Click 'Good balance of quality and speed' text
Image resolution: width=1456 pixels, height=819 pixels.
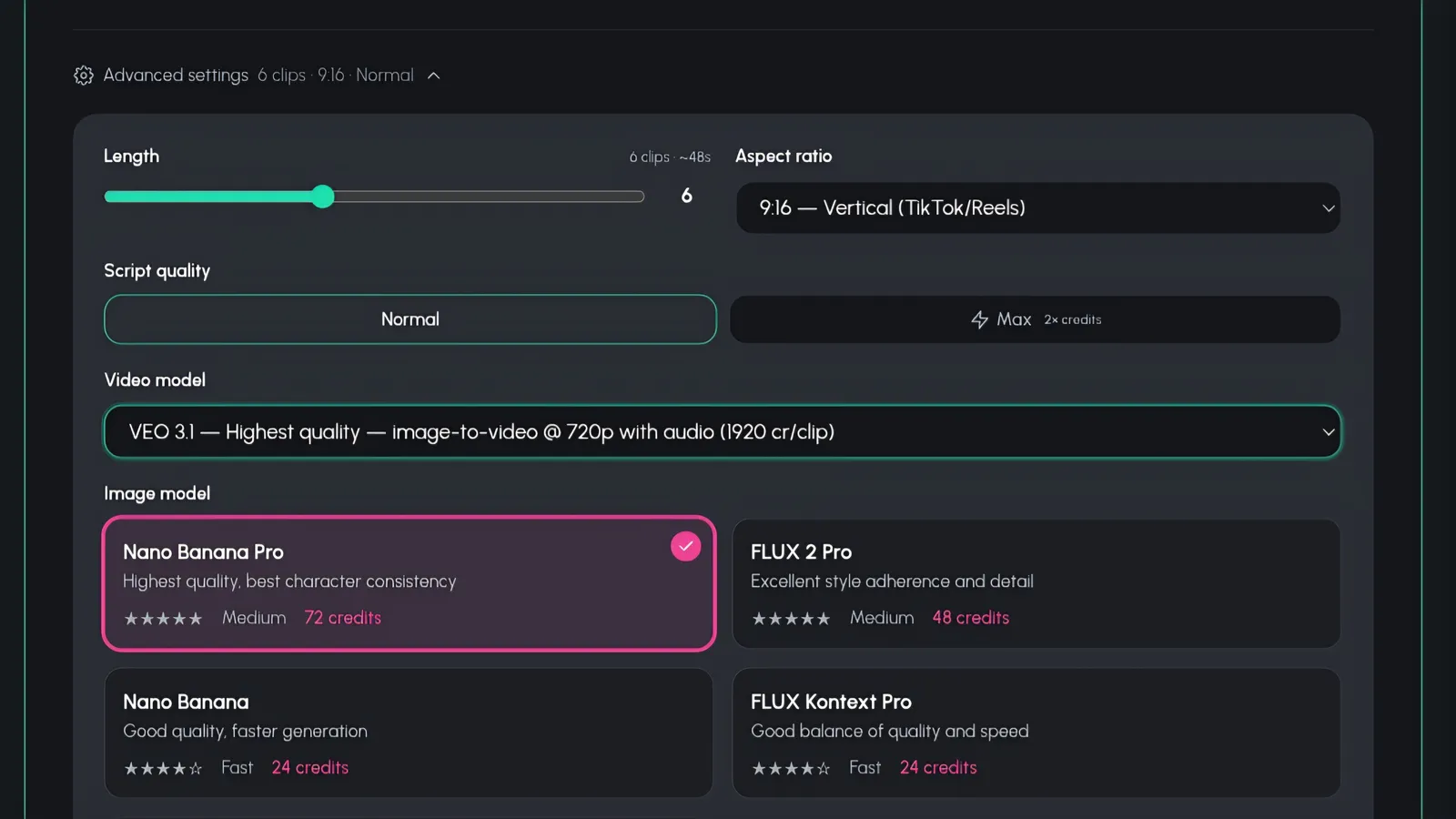[x=890, y=731]
